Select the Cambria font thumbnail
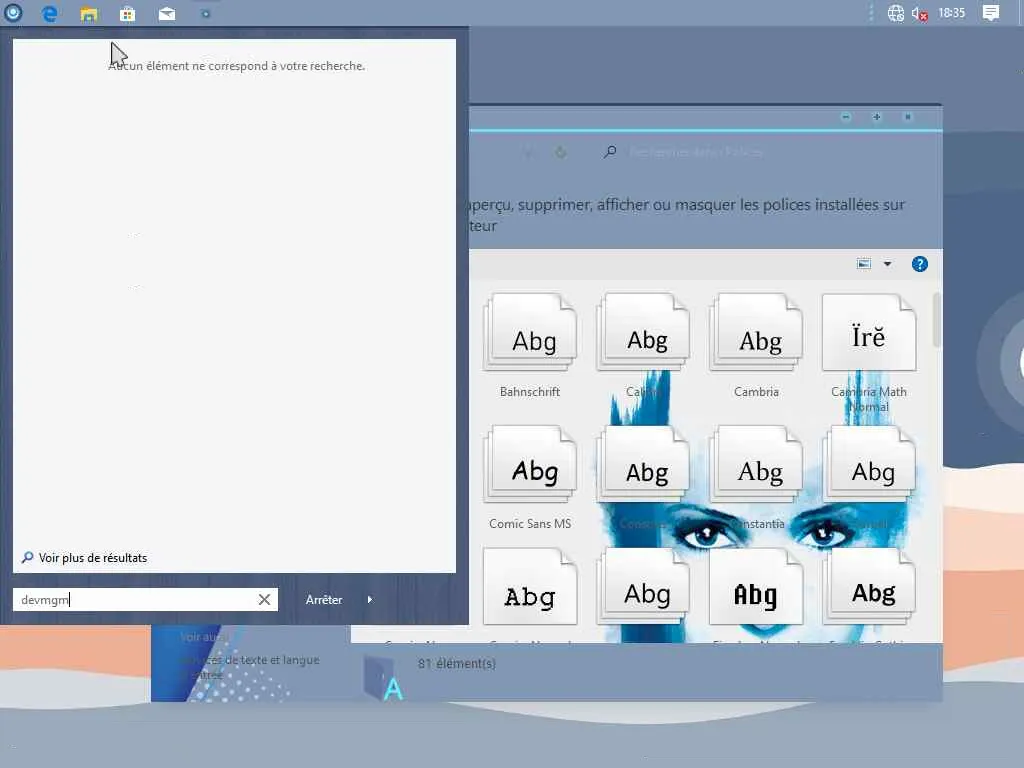Viewport: 1024px width, 768px height. pyautogui.click(x=756, y=332)
